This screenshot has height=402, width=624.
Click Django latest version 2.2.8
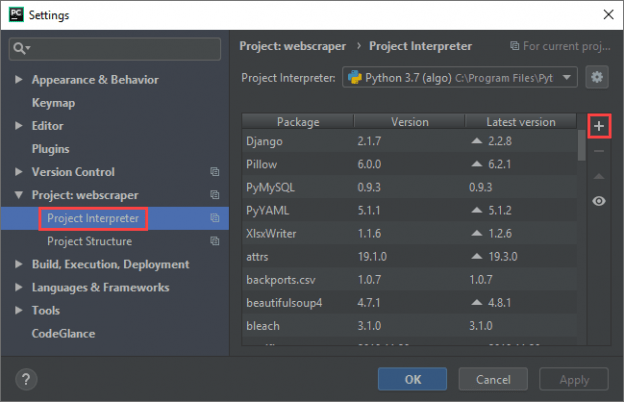(500, 141)
